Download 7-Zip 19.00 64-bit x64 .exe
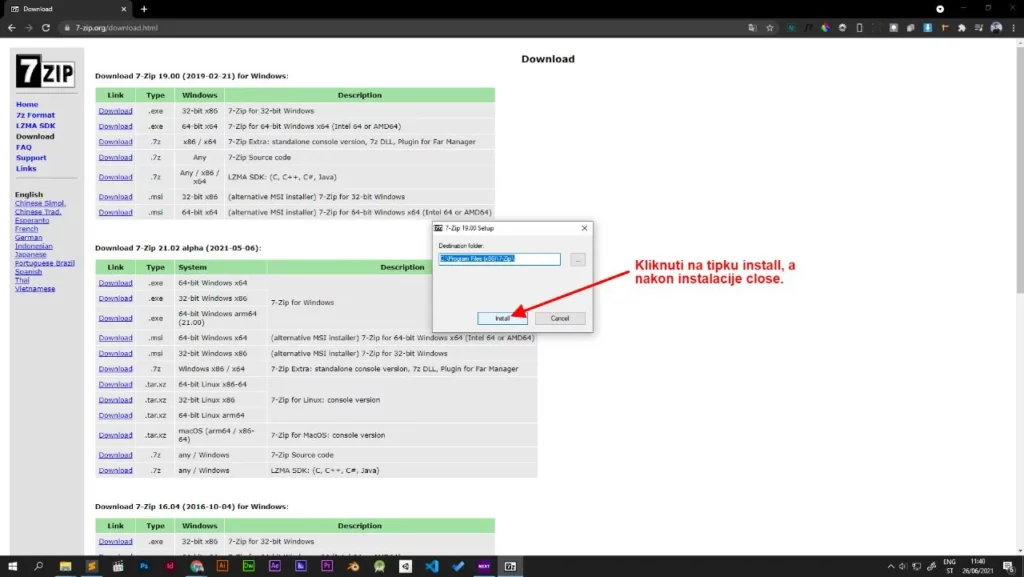 click(115, 127)
